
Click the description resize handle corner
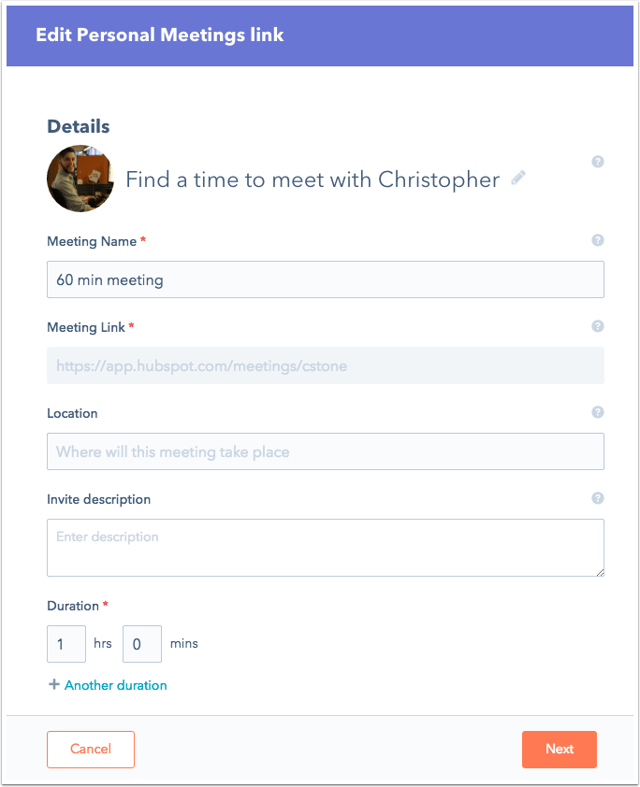[600, 573]
